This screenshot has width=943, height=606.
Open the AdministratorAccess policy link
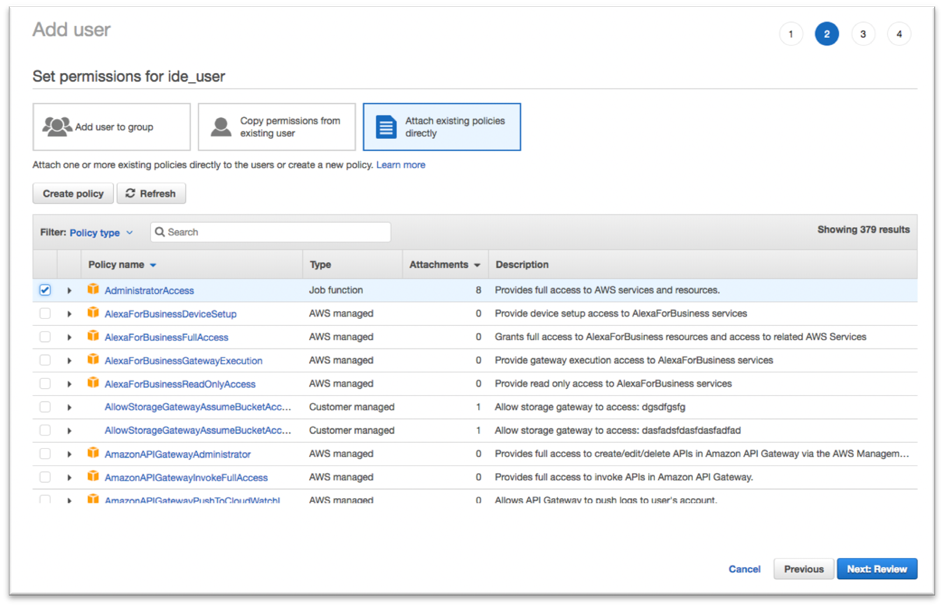149,290
